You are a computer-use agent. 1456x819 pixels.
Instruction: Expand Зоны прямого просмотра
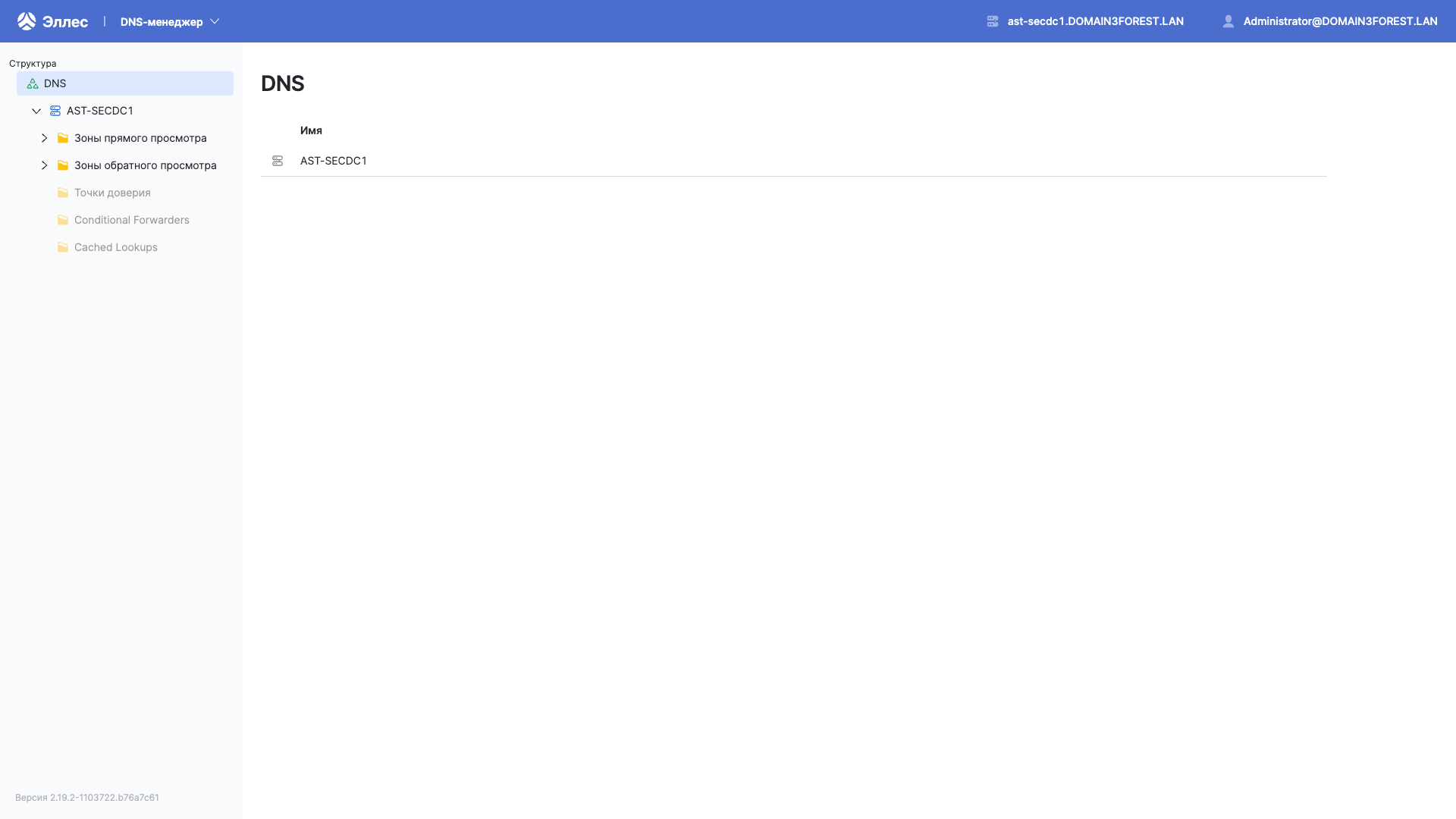pyautogui.click(x=43, y=138)
